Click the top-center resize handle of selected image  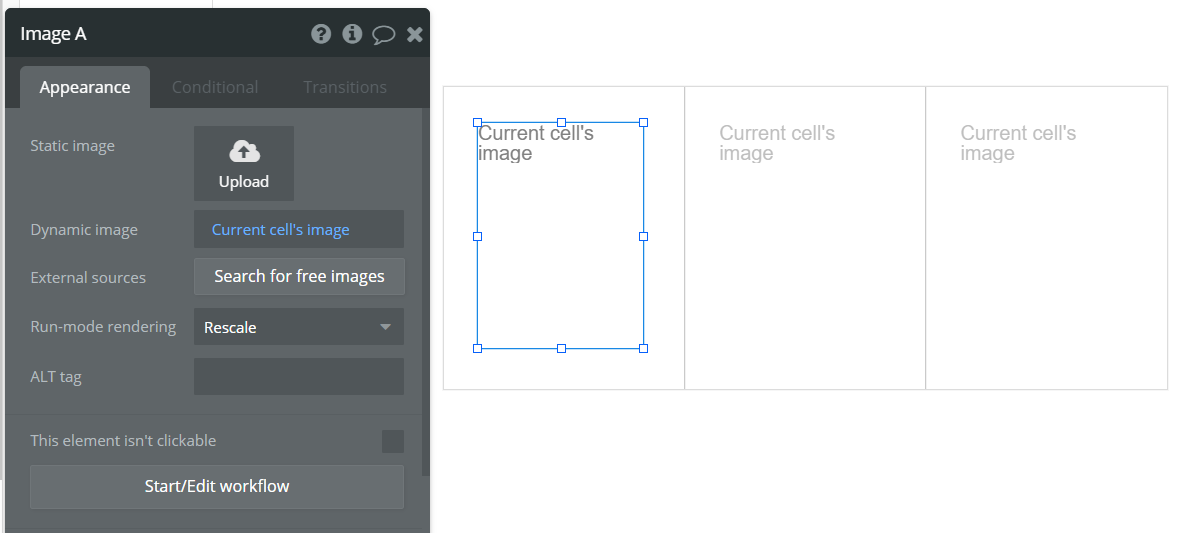click(x=561, y=122)
